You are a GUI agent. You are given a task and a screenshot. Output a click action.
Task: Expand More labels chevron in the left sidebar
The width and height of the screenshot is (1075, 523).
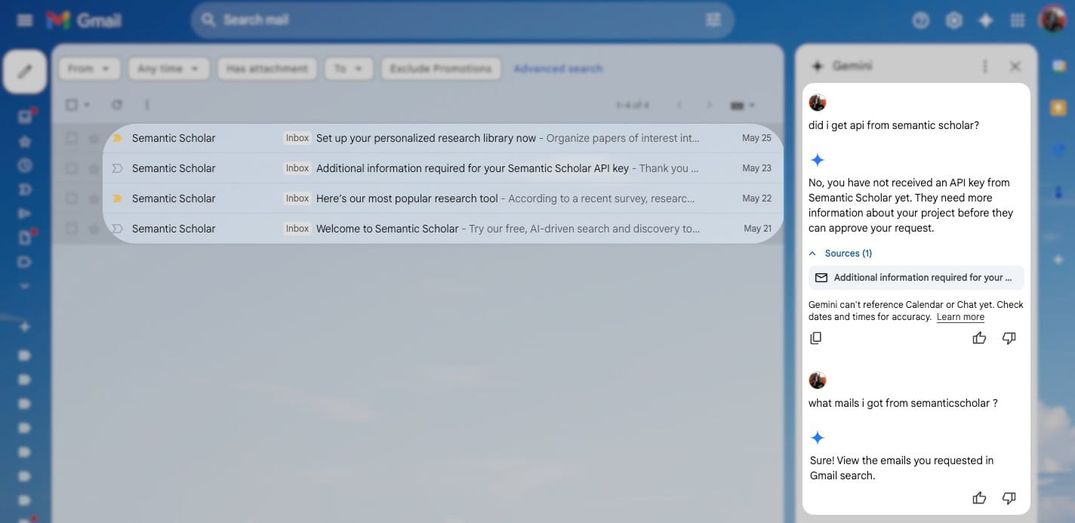tap(25, 286)
